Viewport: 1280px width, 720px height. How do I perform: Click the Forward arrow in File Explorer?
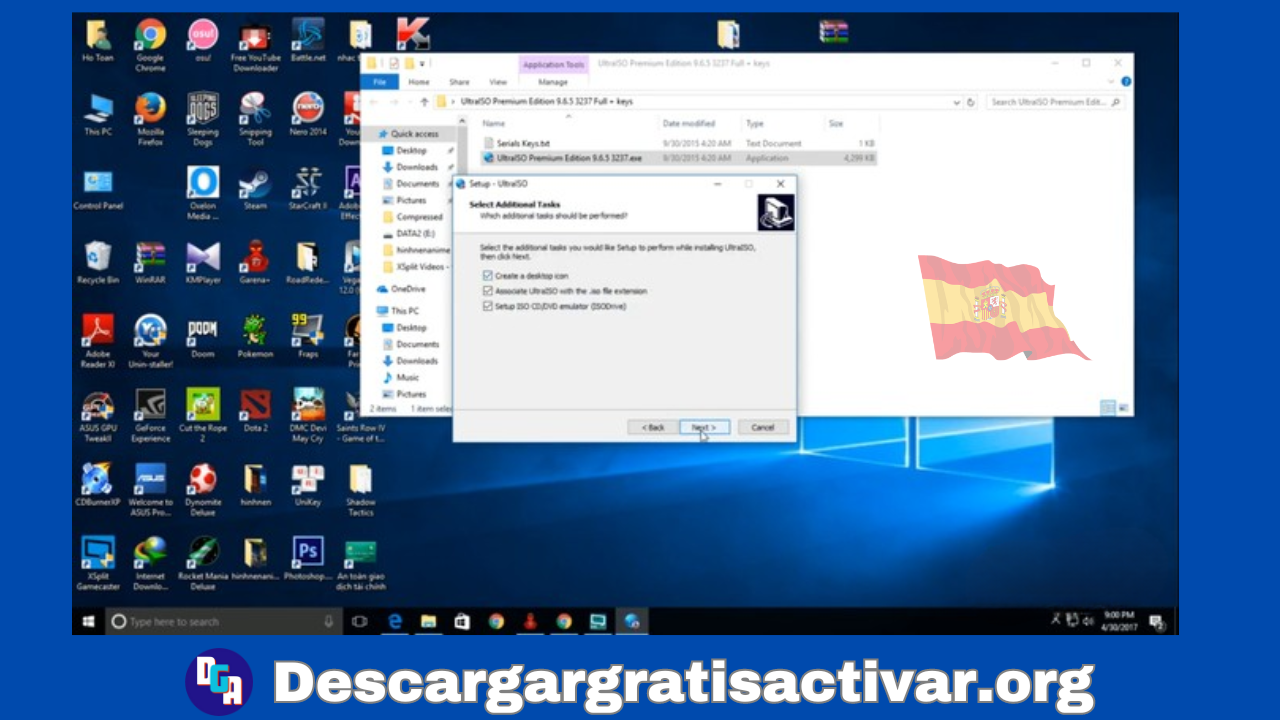point(394,102)
